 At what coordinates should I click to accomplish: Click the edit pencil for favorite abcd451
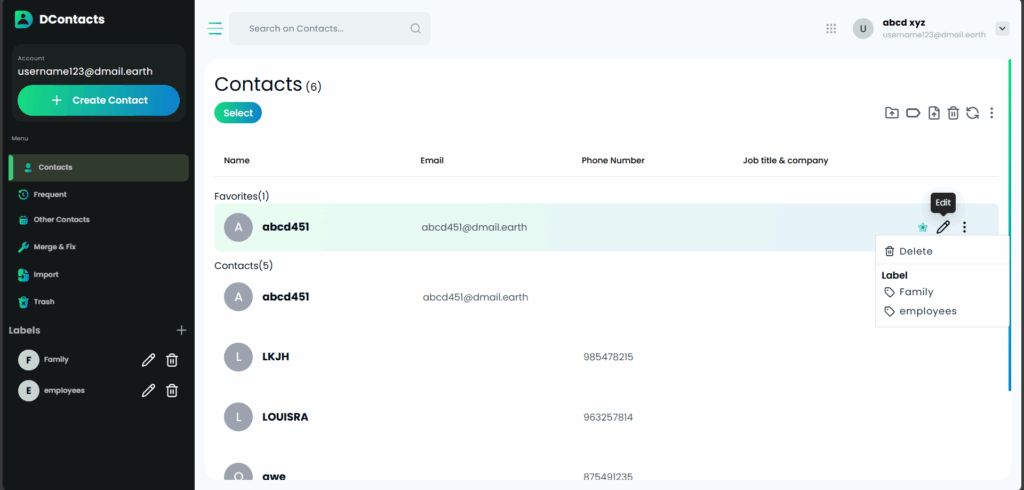coord(942,228)
